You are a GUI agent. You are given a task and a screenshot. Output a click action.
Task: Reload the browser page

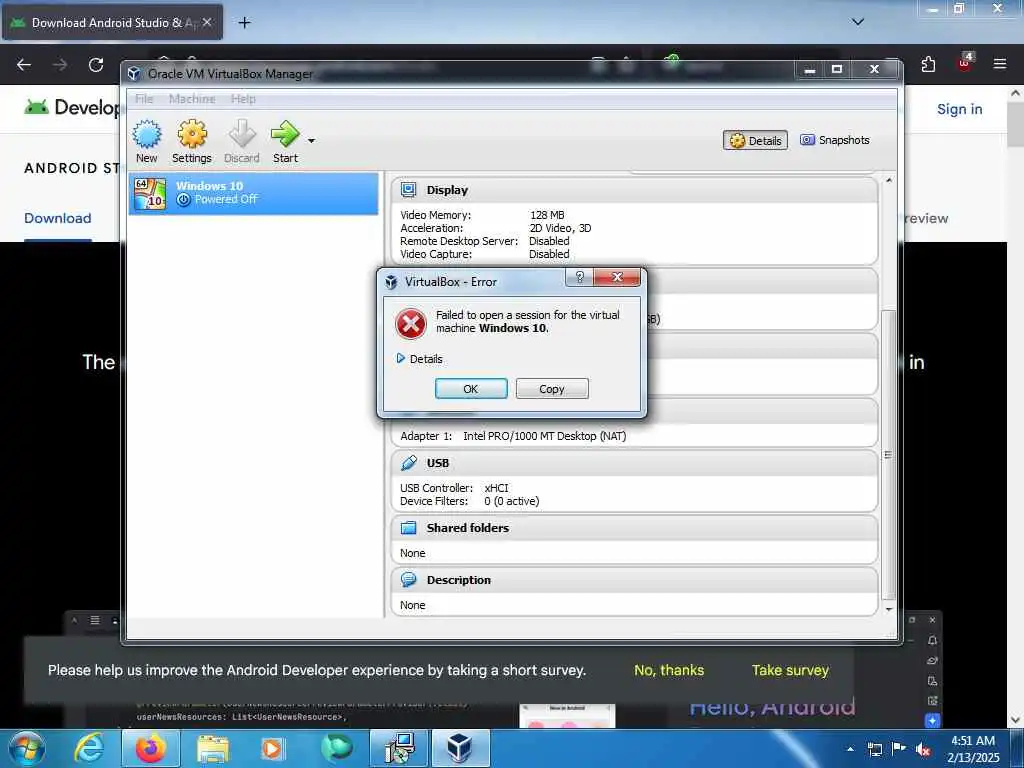[96, 65]
